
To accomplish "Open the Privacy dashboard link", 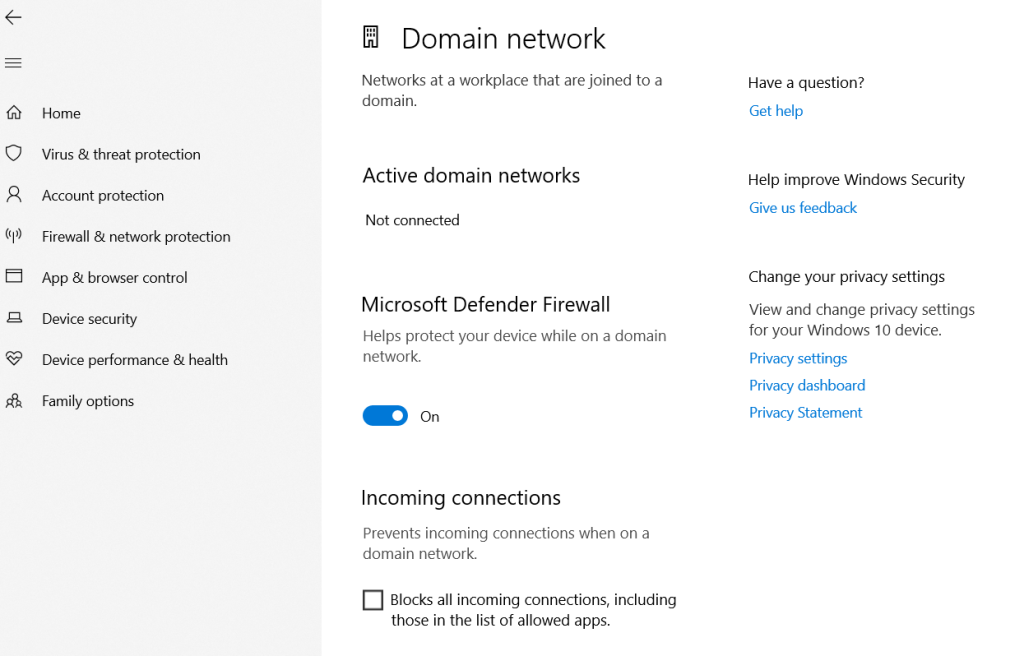I will point(807,385).
